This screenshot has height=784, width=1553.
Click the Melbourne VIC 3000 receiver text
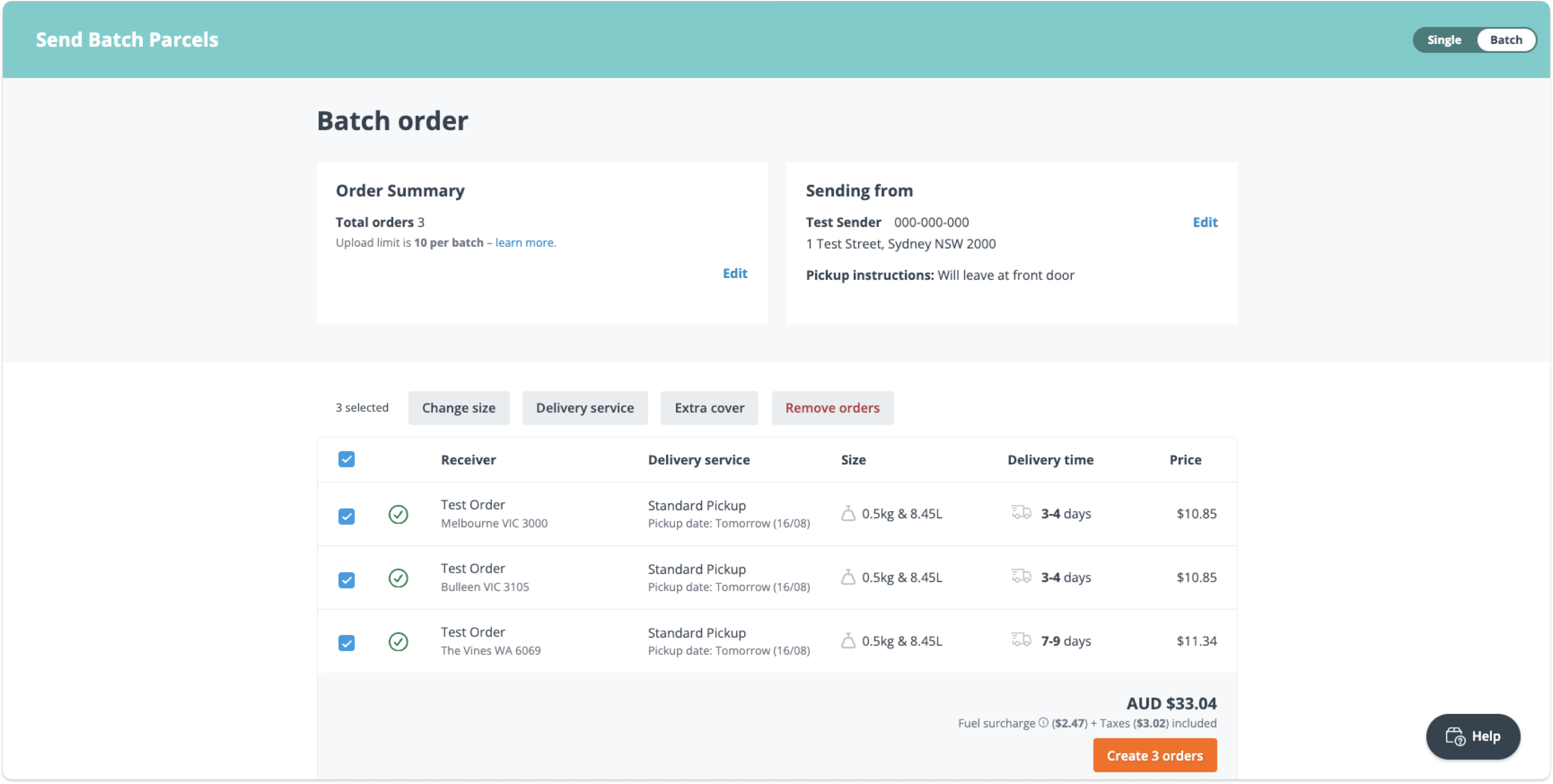494,523
